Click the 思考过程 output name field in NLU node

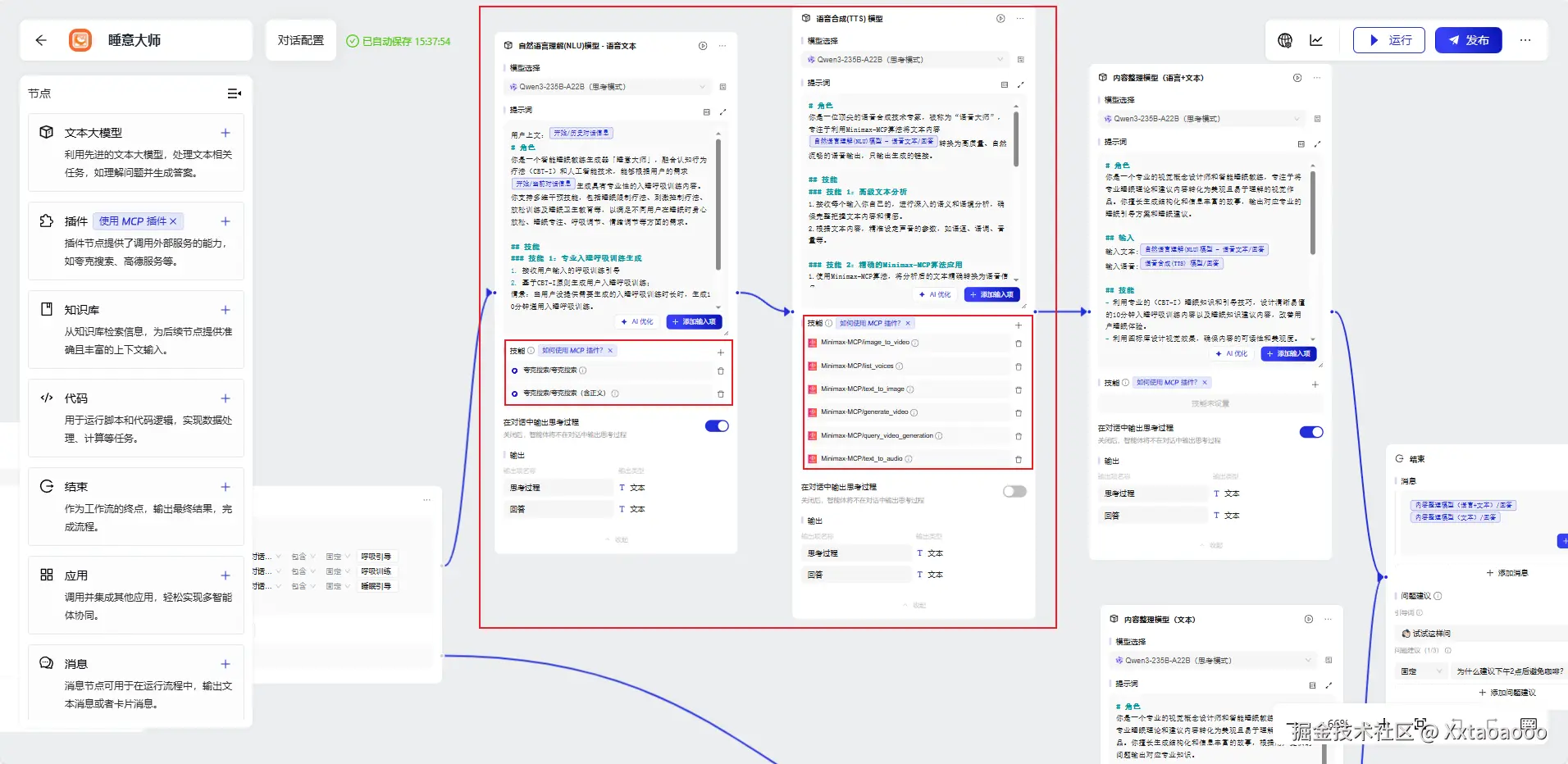click(558, 488)
